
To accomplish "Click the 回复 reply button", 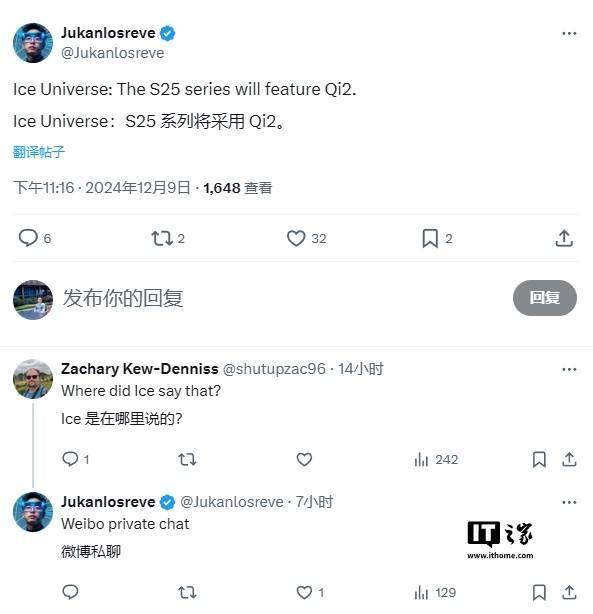I will click(x=544, y=298).
